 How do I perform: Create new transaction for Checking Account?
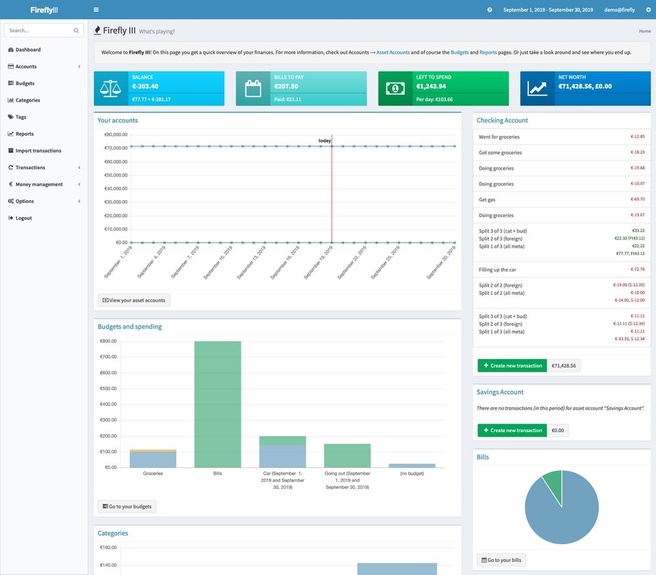click(512, 366)
